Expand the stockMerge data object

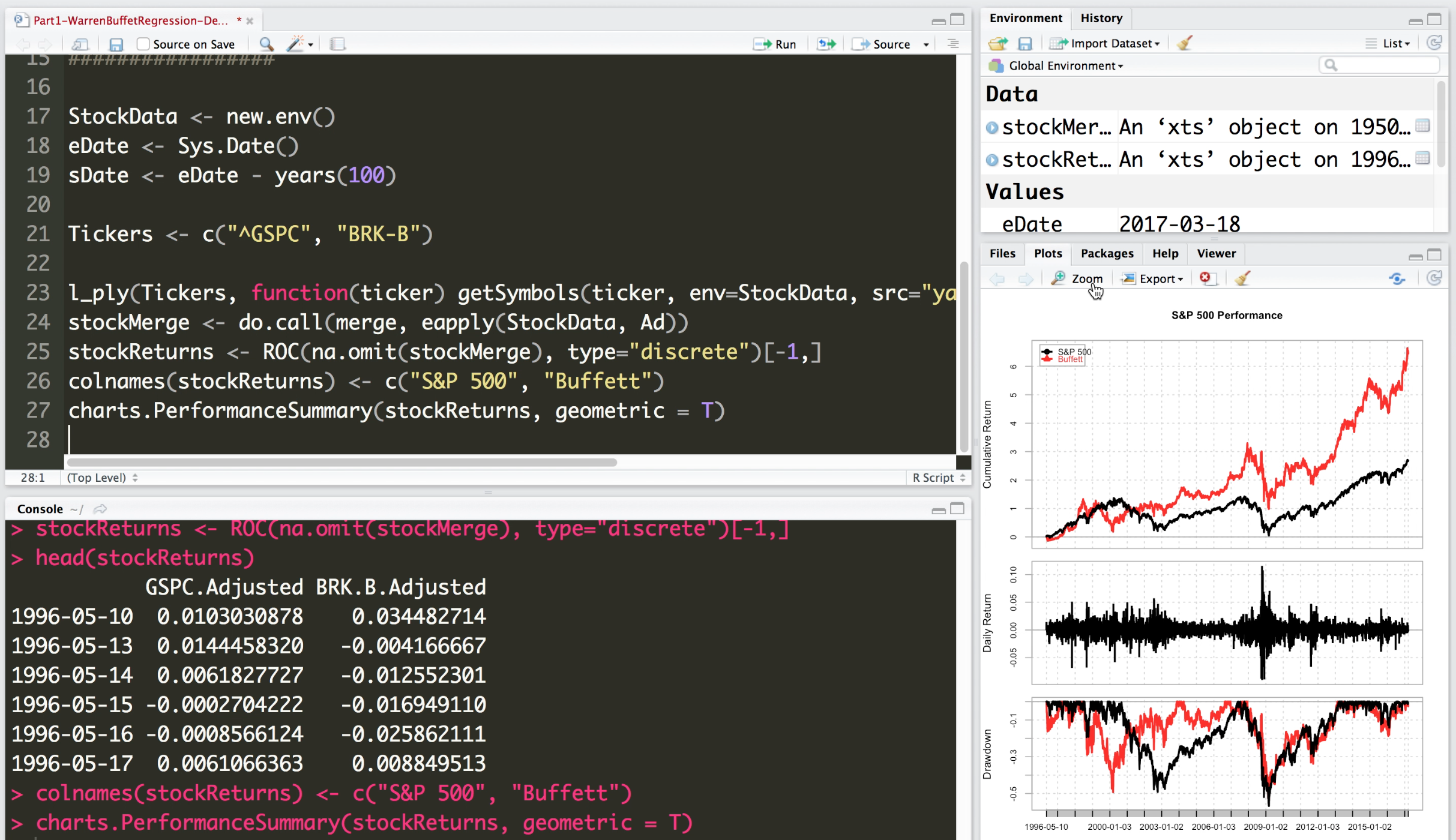pos(992,128)
